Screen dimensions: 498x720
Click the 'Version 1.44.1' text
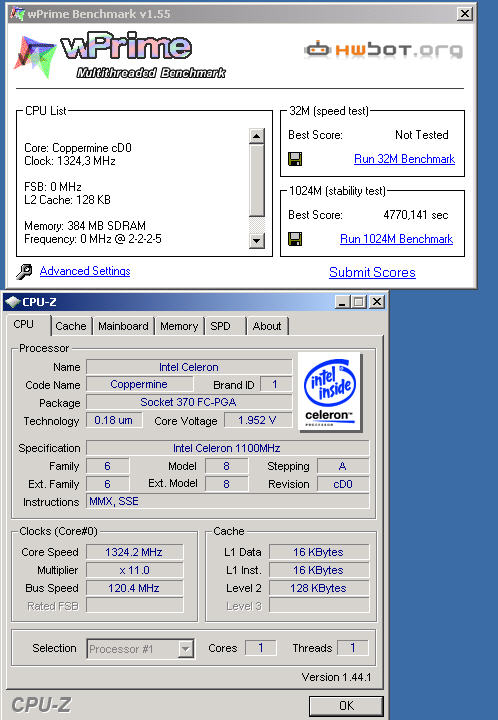pyautogui.click(x=336, y=677)
